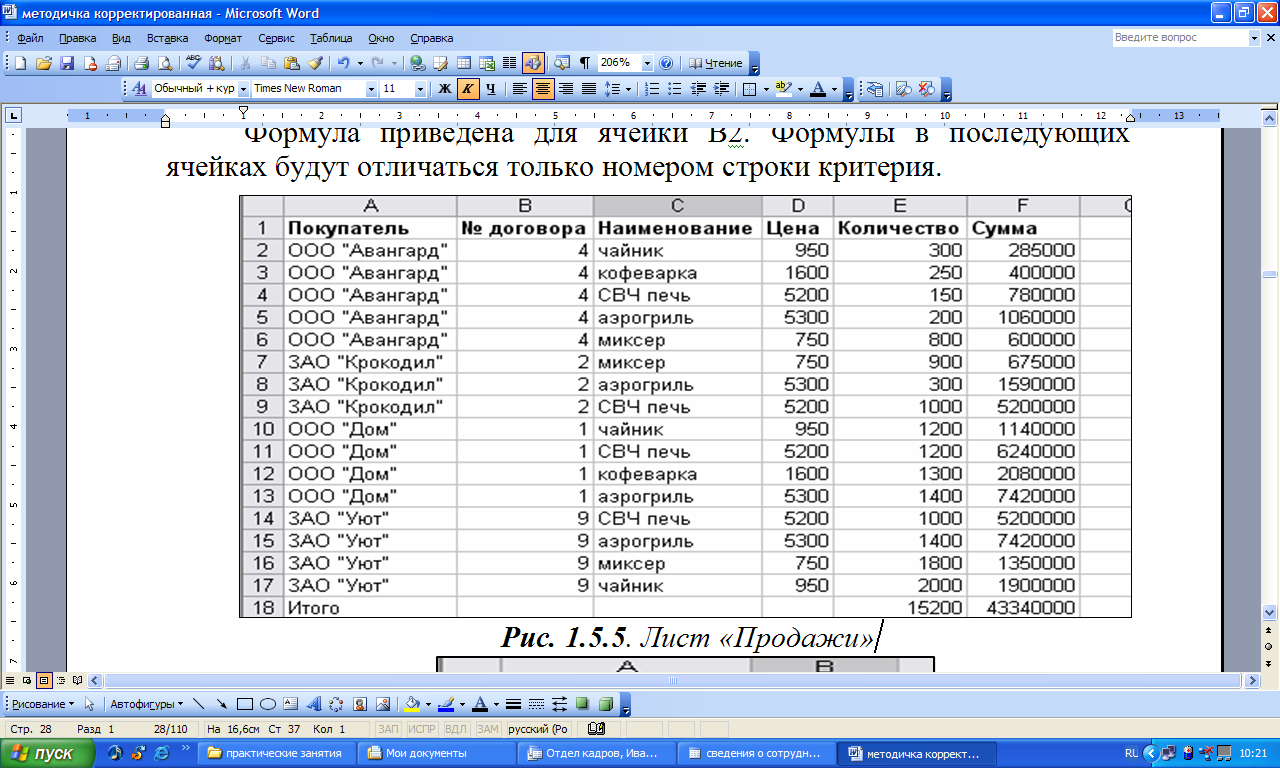This screenshot has height=768, width=1280.
Task: Toggle Bold (Ж) formatting
Action: tap(445, 89)
